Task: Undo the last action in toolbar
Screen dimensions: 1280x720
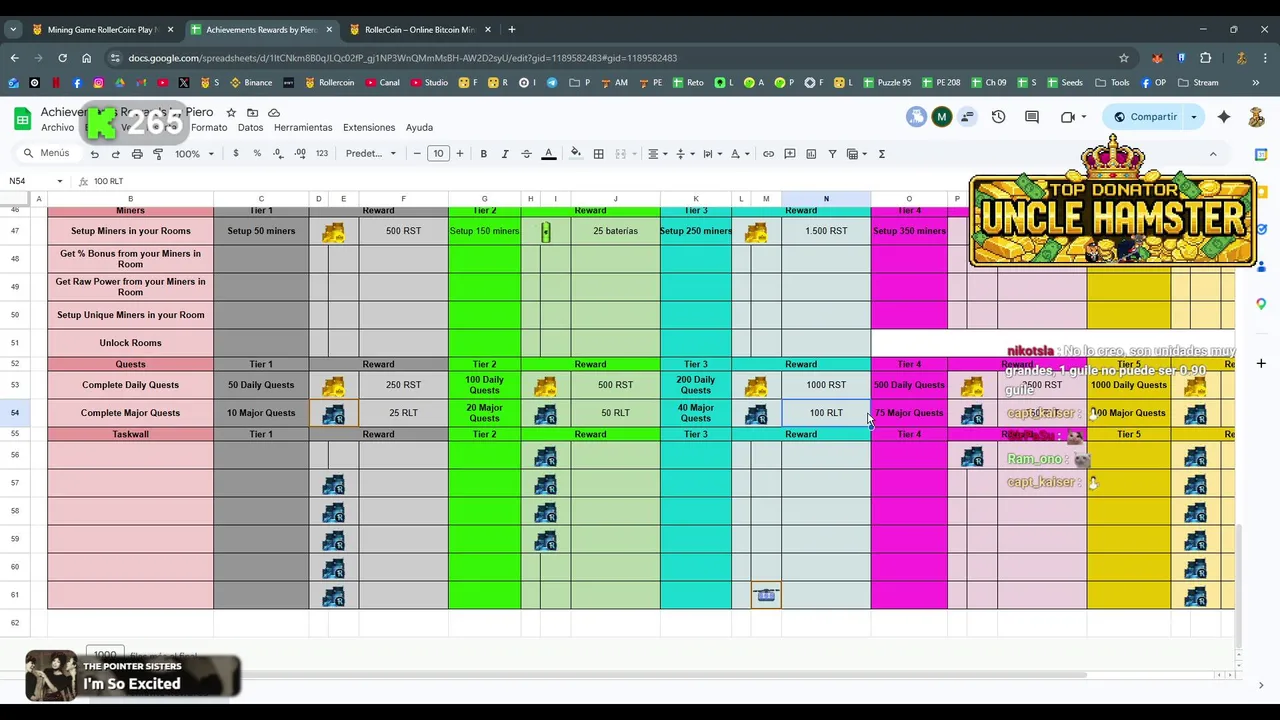Action: tap(94, 154)
